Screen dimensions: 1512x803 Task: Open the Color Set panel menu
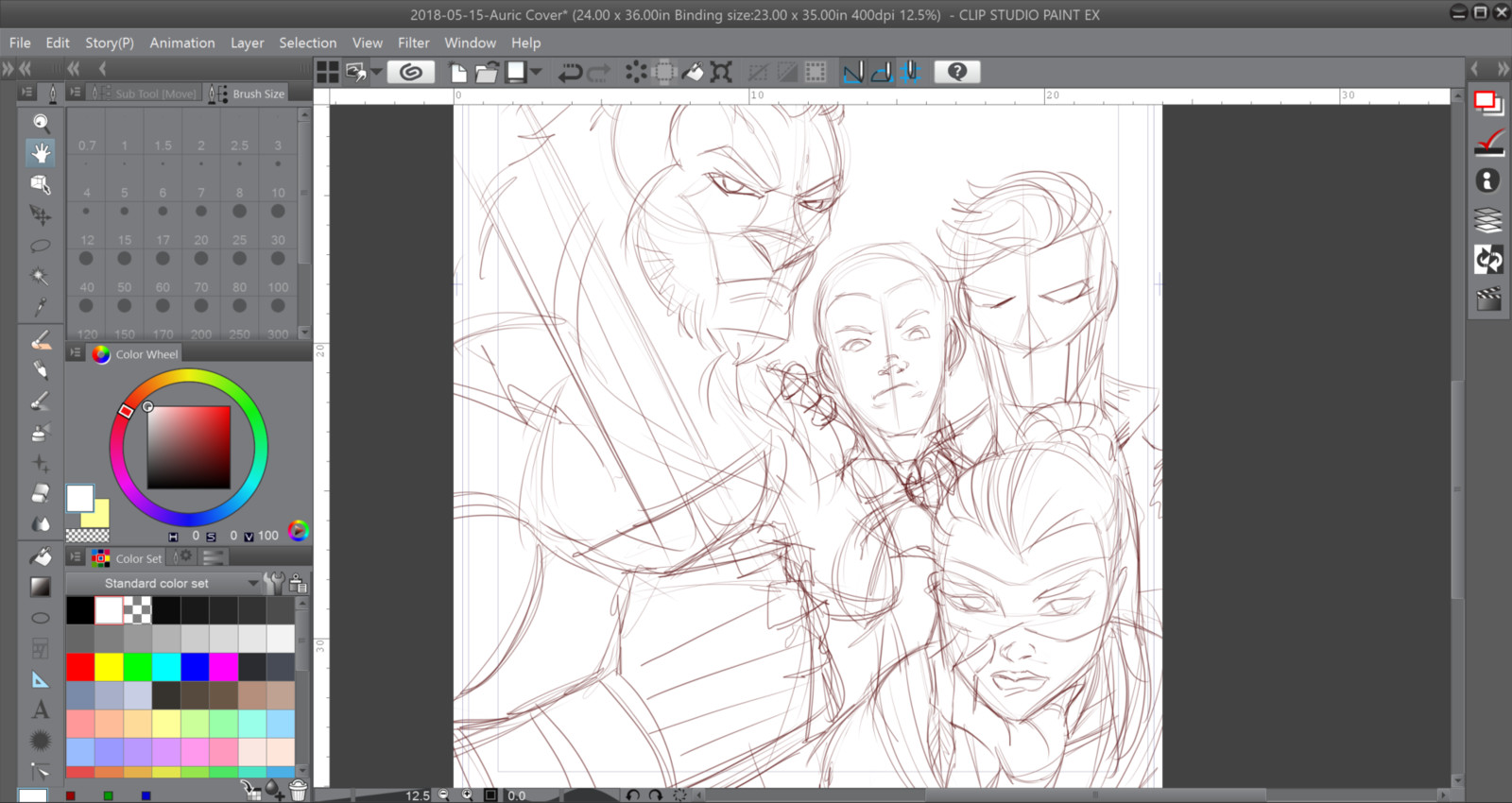click(x=75, y=557)
